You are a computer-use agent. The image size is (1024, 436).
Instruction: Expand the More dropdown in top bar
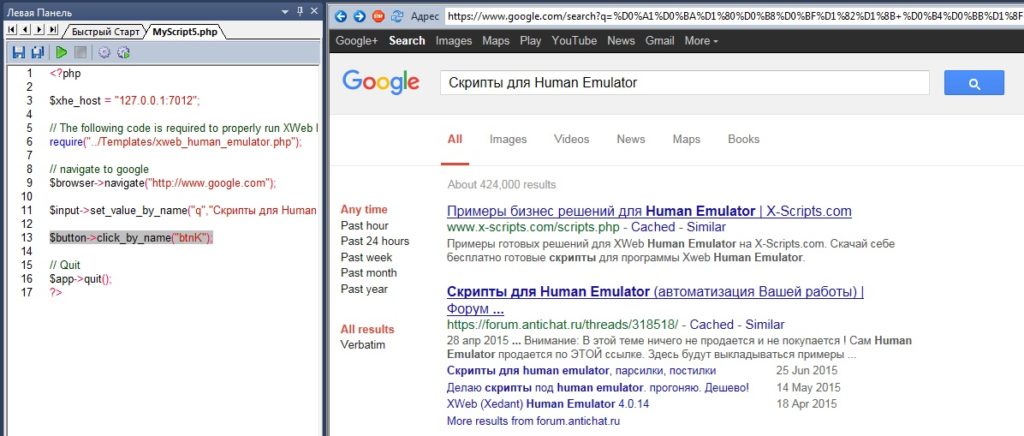pos(701,40)
